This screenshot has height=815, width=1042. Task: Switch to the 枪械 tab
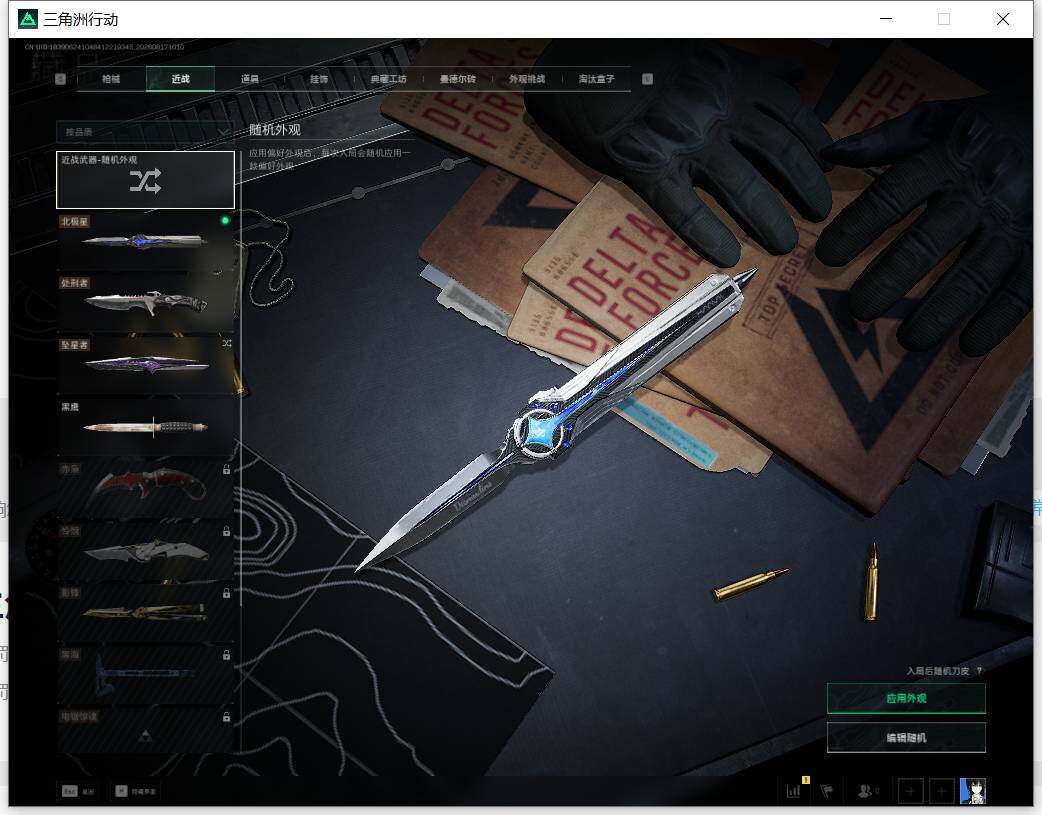point(111,78)
